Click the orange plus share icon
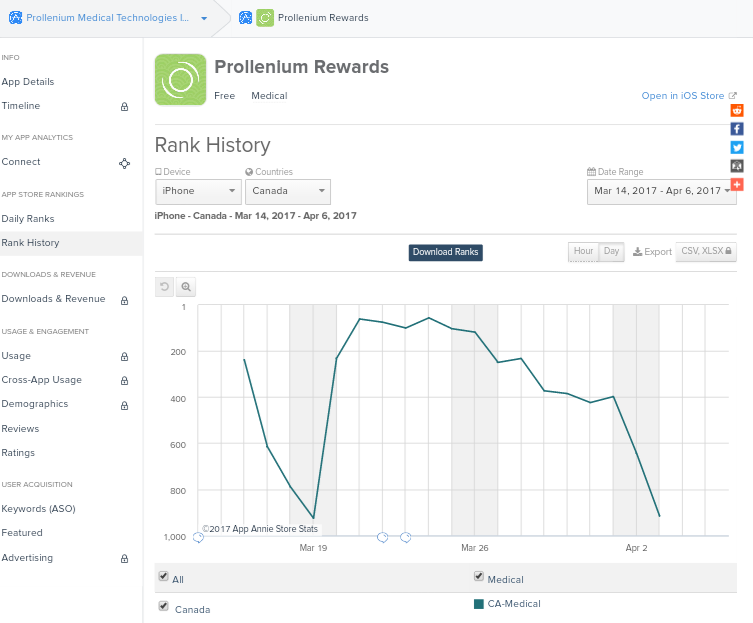The image size is (753, 623). tap(737, 184)
